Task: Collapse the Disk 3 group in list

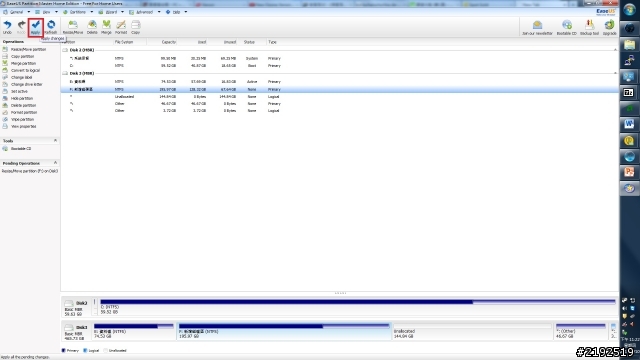Action: point(616,73)
